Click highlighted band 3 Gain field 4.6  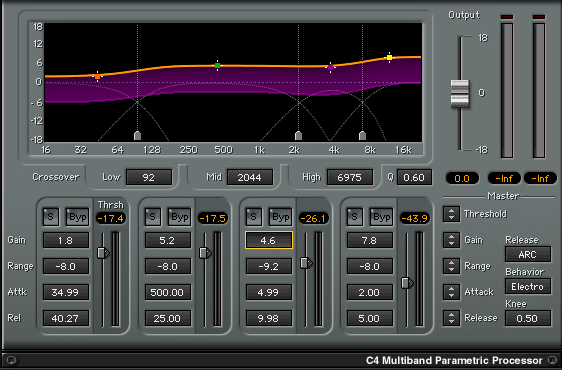pos(269,240)
